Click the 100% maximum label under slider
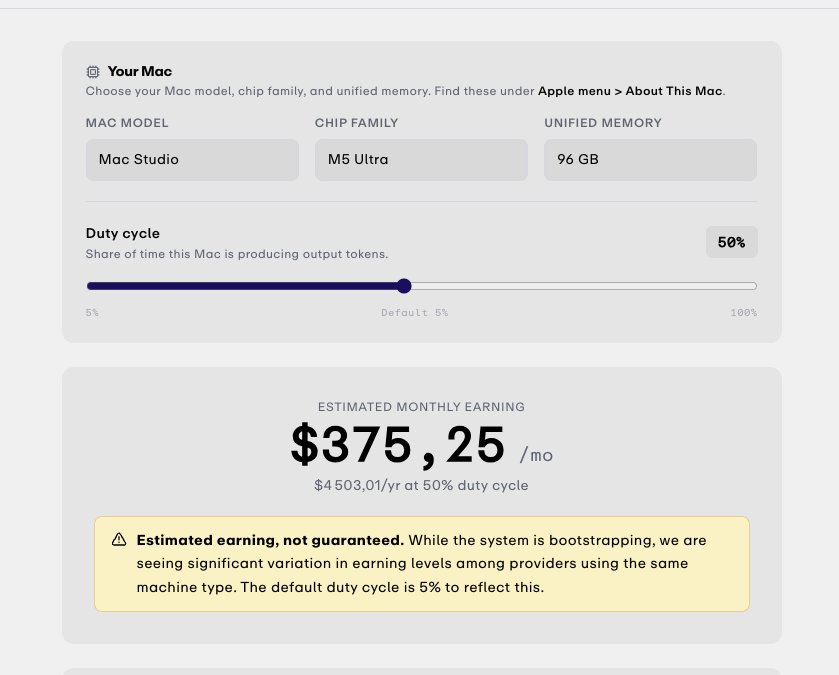The image size is (839, 675). click(743, 312)
